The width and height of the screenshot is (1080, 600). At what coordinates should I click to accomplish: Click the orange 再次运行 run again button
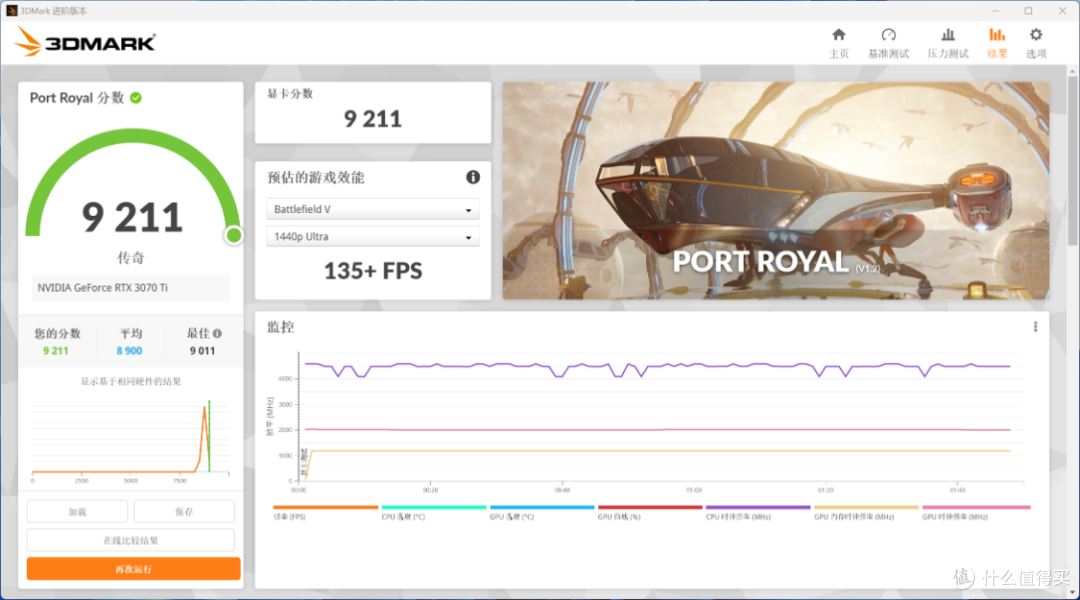coord(134,569)
